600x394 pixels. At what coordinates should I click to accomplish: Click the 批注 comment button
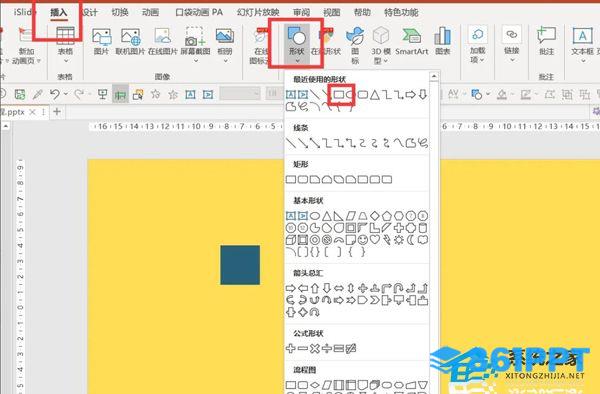546,41
